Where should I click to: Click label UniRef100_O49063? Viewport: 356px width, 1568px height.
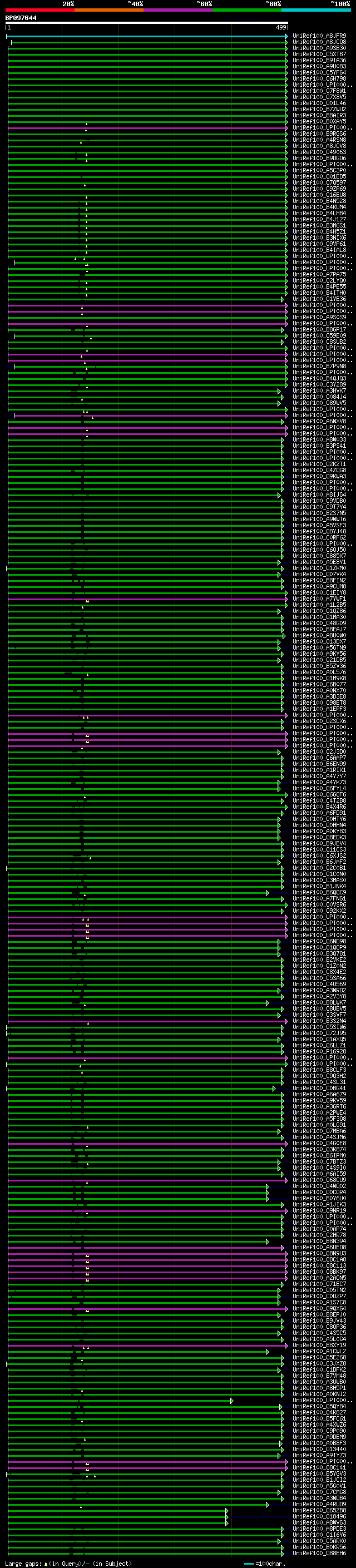[319, 152]
